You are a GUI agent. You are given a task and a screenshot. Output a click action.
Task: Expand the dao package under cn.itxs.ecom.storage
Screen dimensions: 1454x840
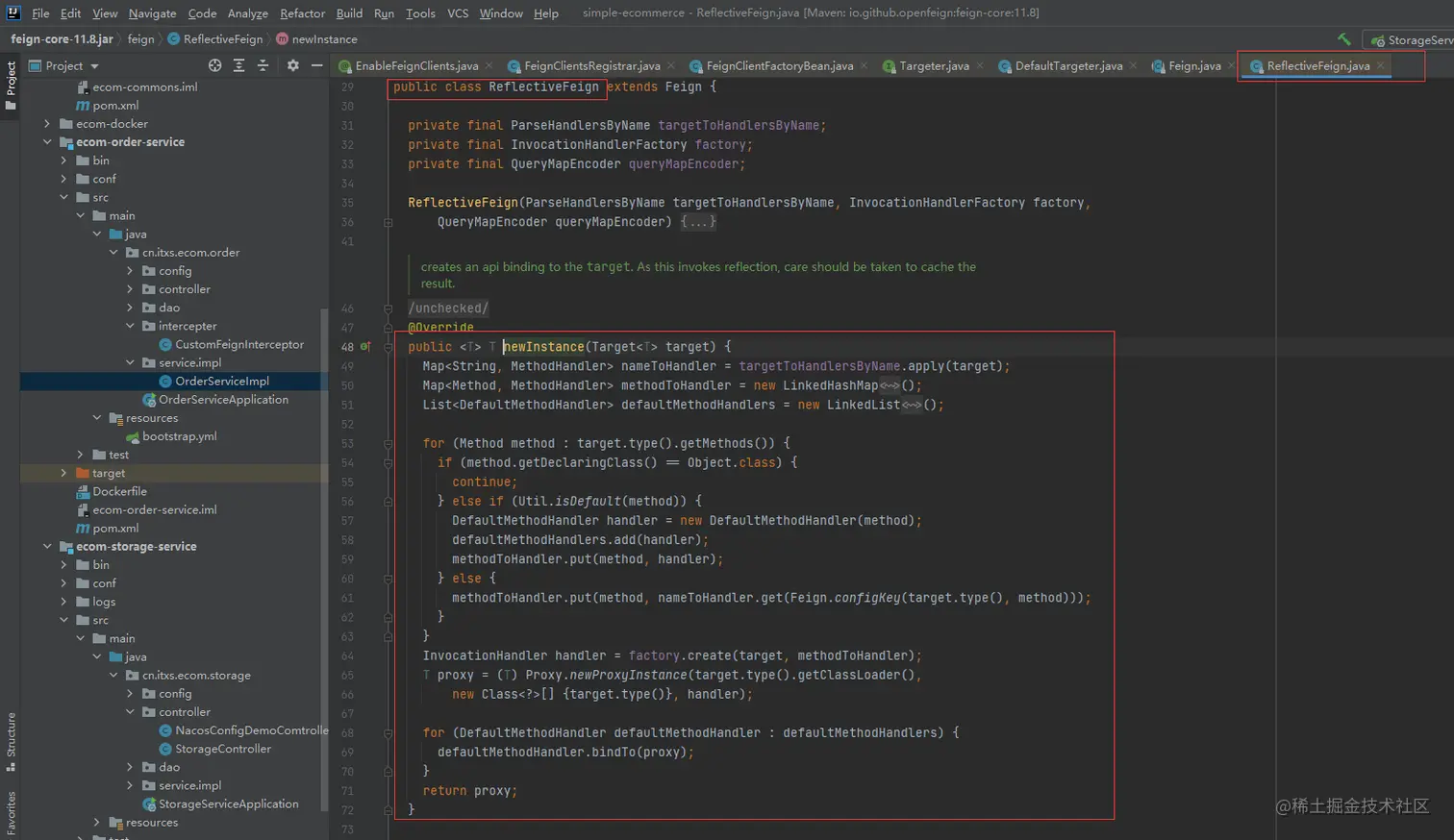click(x=130, y=767)
